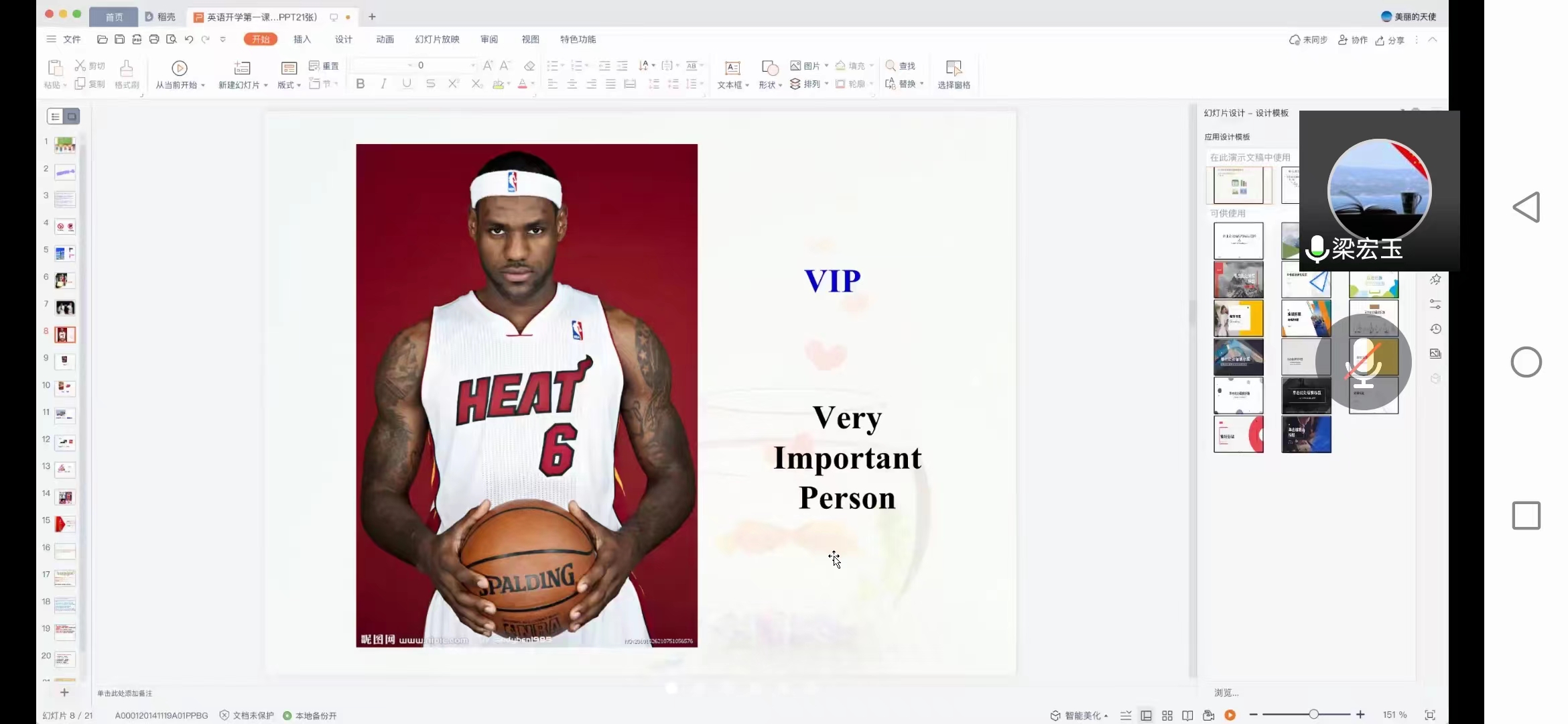Toggle the muted microphone overlay button
Image resolution: width=1568 pixels, height=724 pixels.
coord(1363,363)
